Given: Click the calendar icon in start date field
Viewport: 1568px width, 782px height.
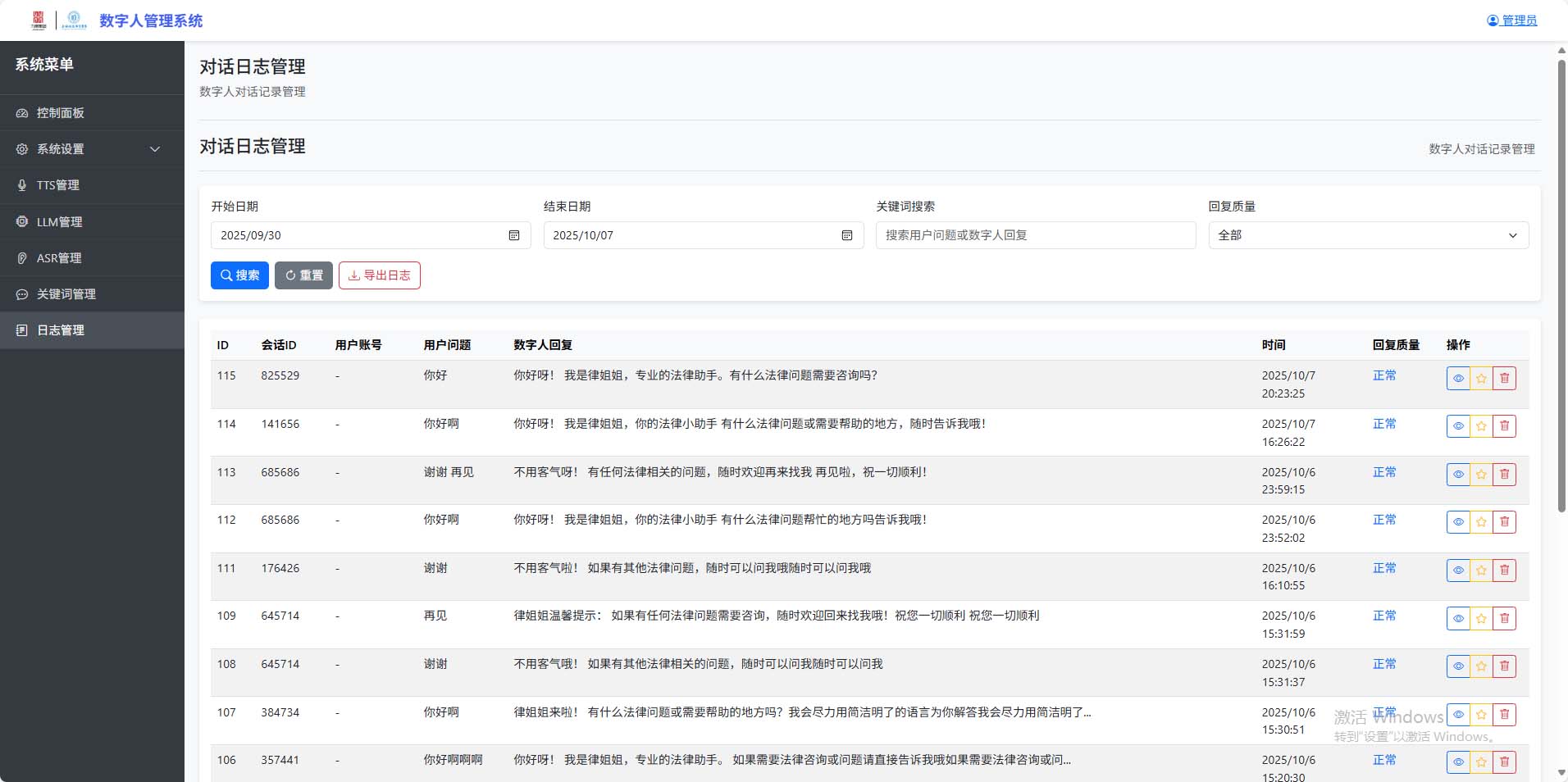Looking at the screenshot, I should tap(514, 235).
